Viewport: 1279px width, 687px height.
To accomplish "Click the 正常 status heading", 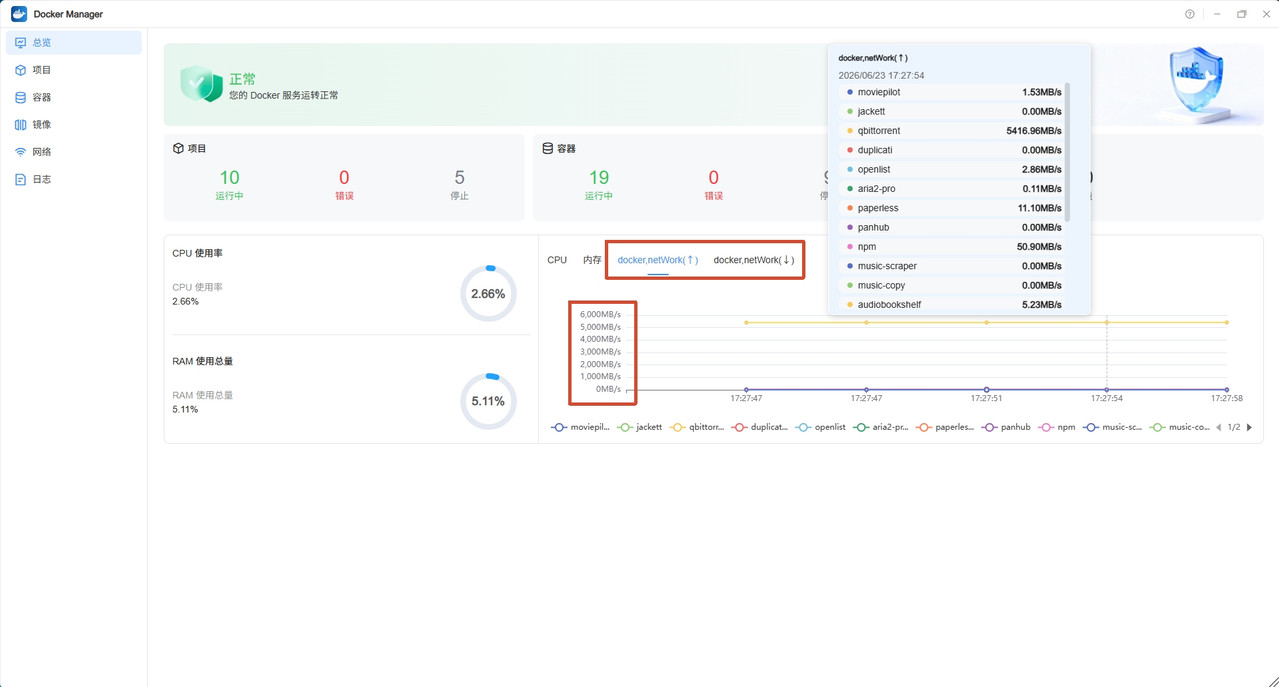I will point(243,79).
